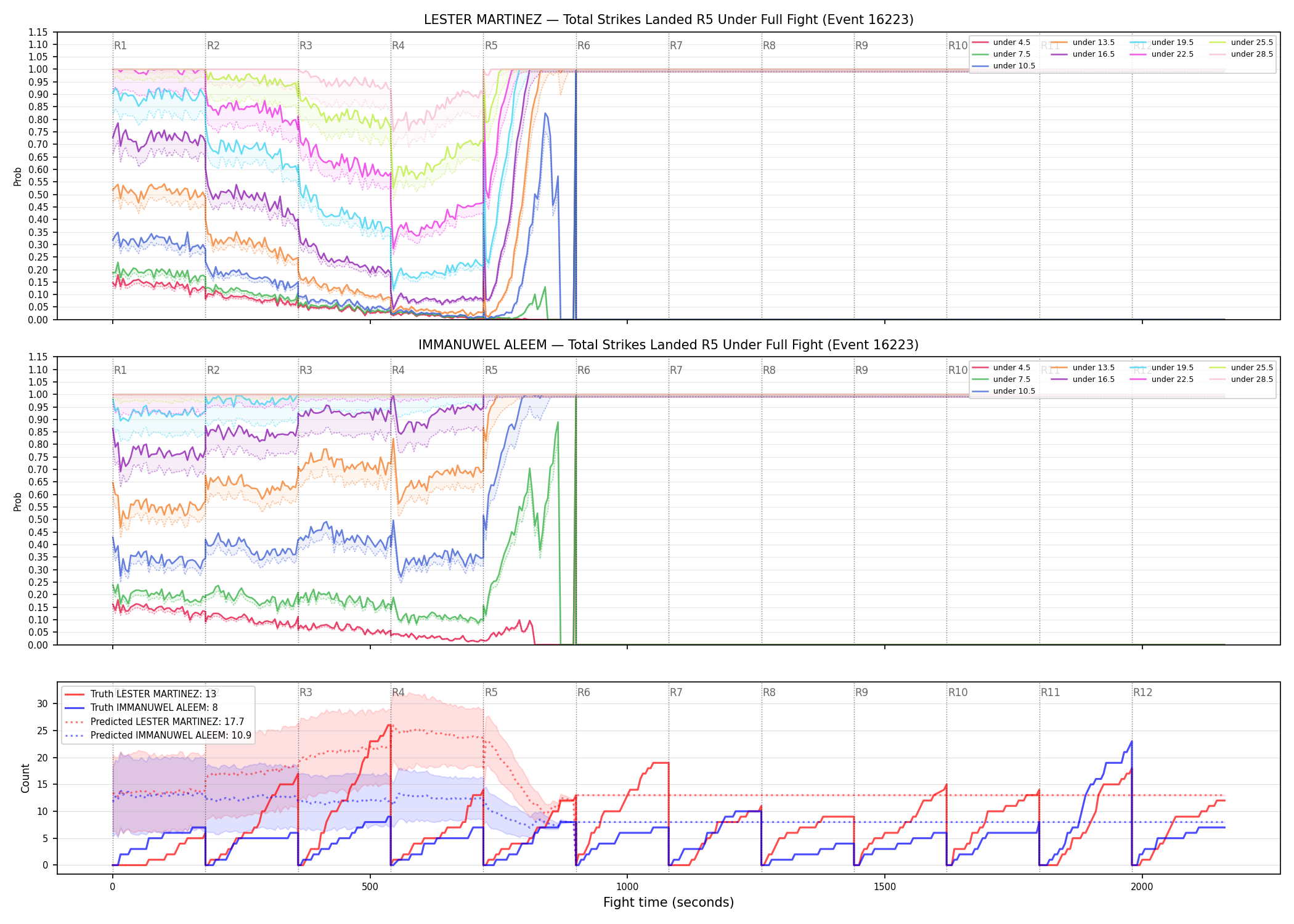1294x924 pixels.
Task: Click 'under 7.5' legend entry in middle chart
Action: (1001, 379)
